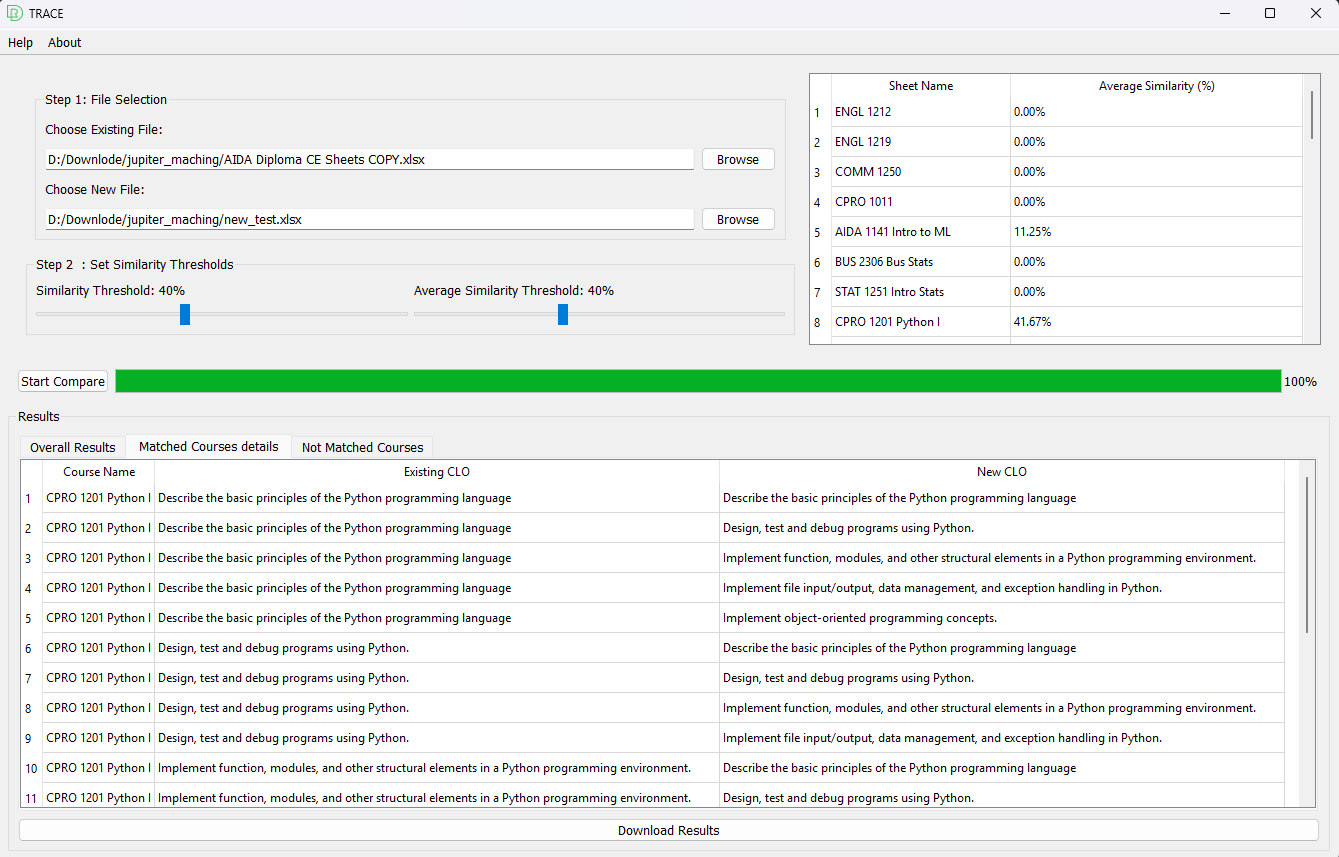This screenshot has width=1339, height=857.
Task: Open the About menu
Action: 65,43
